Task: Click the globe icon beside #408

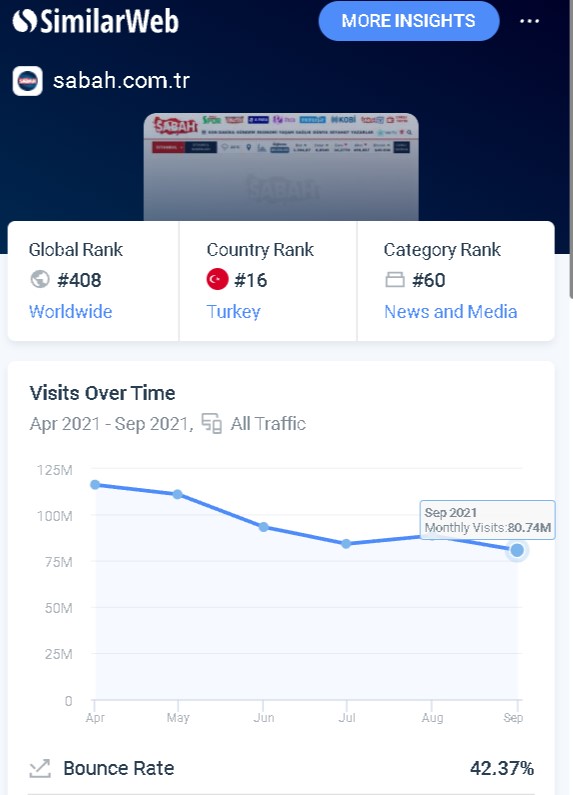Action: [x=40, y=279]
